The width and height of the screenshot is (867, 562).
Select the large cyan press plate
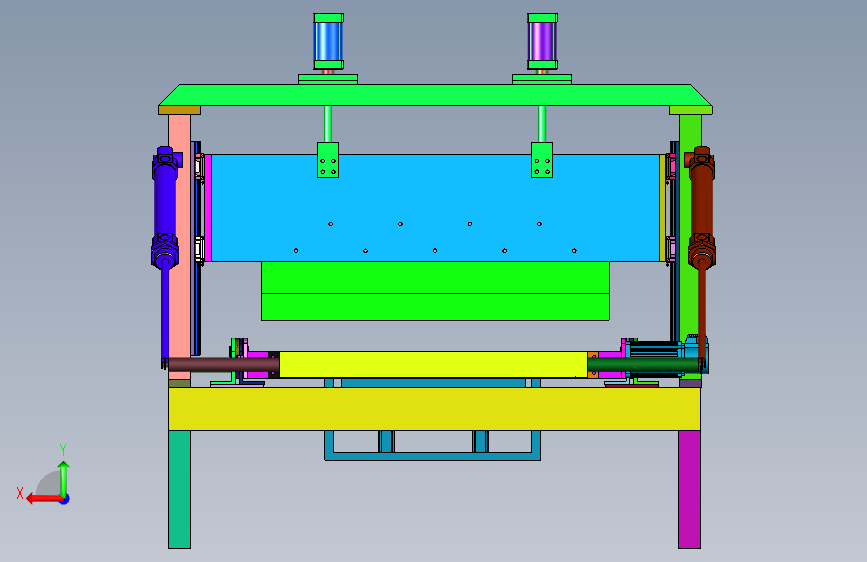435,207
